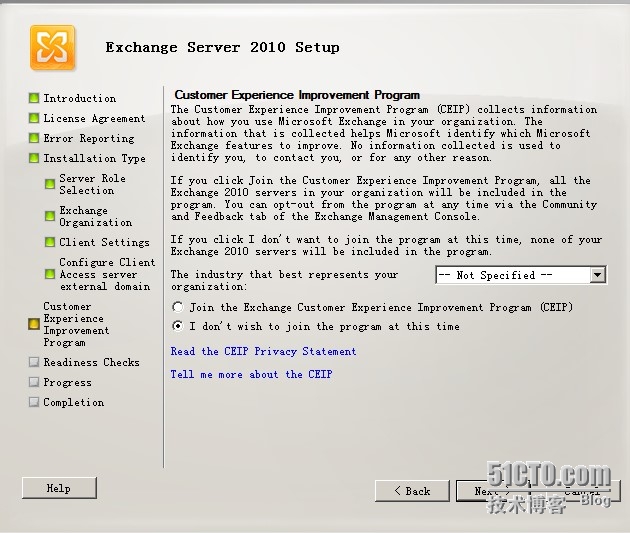Open Tell me more about the CEIP

tap(251, 374)
